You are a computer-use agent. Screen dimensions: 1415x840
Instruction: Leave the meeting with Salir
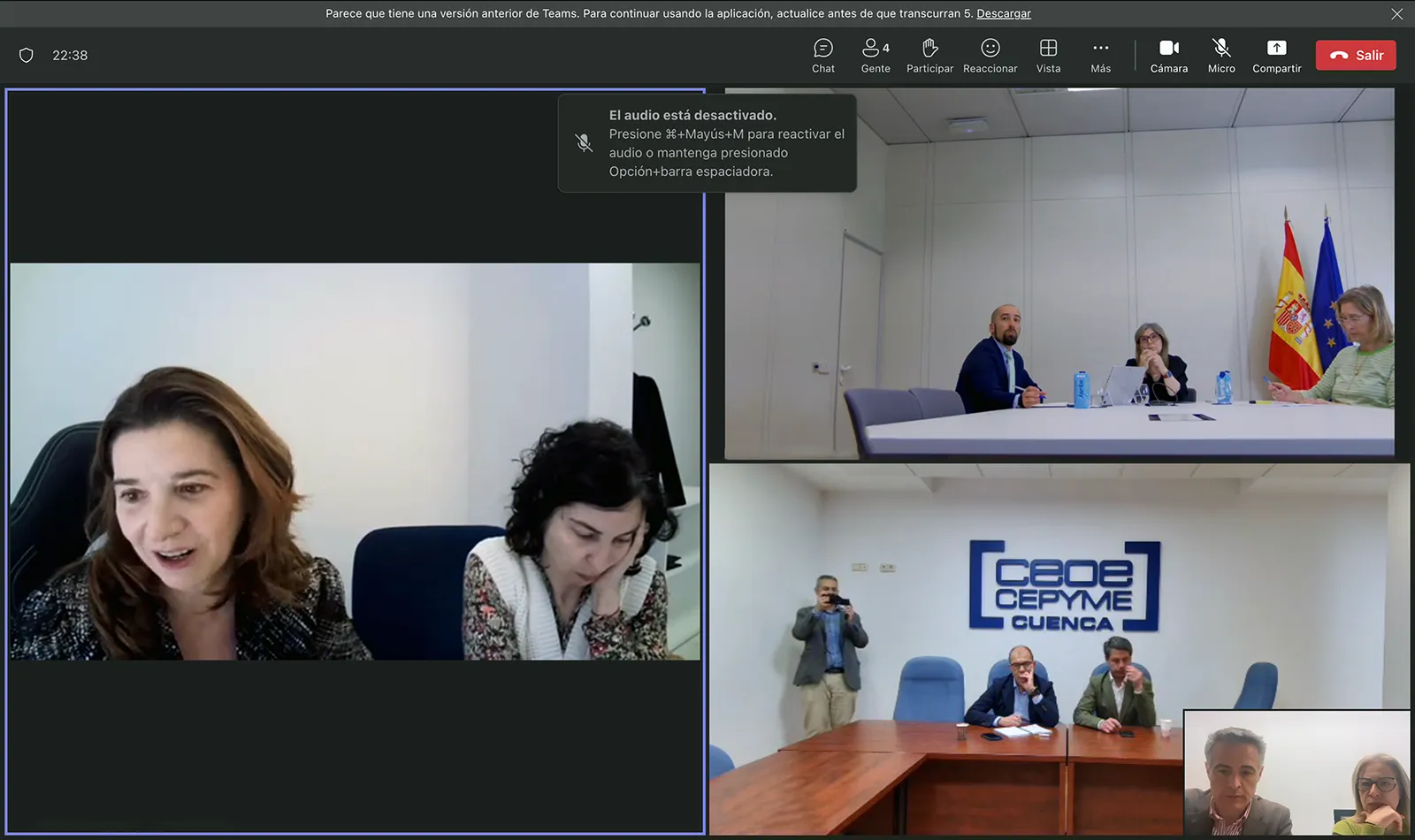(x=1356, y=55)
